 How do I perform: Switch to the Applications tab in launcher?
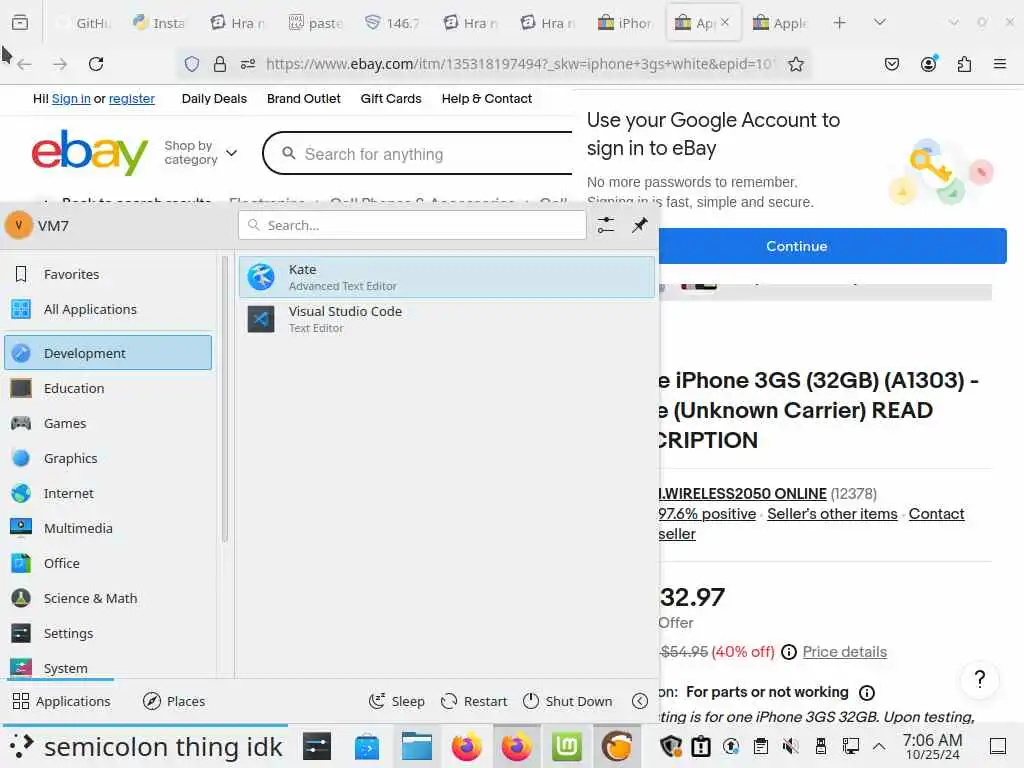point(61,701)
